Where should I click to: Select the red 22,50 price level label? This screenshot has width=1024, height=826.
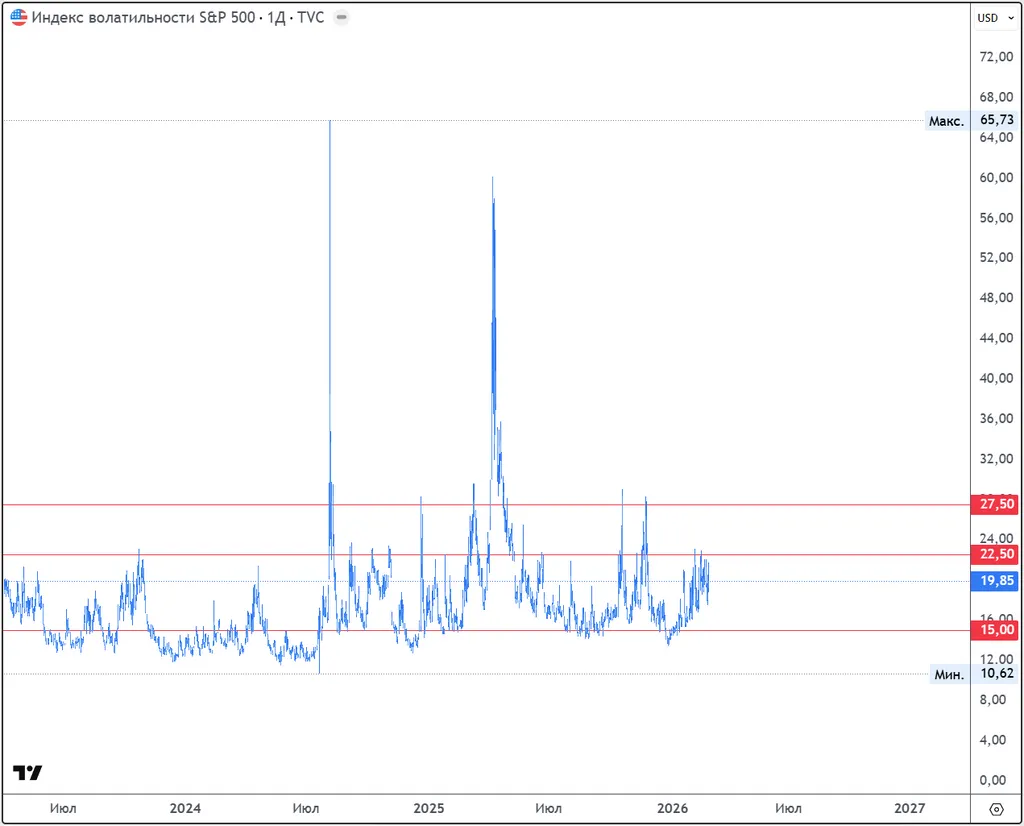pyautogui.click(x=995, y=555)
